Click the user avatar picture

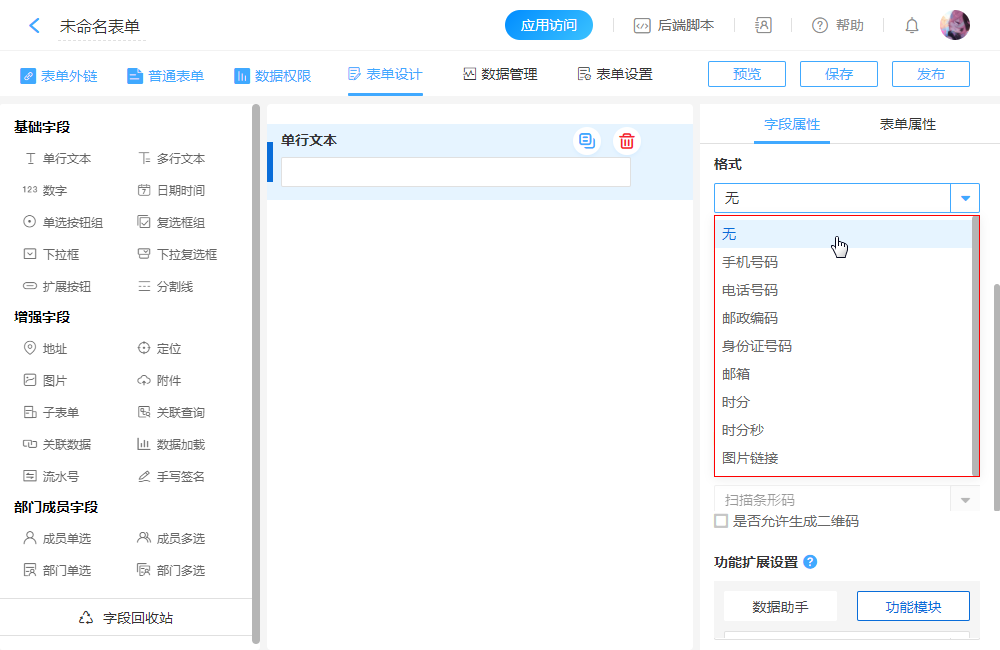954,26
